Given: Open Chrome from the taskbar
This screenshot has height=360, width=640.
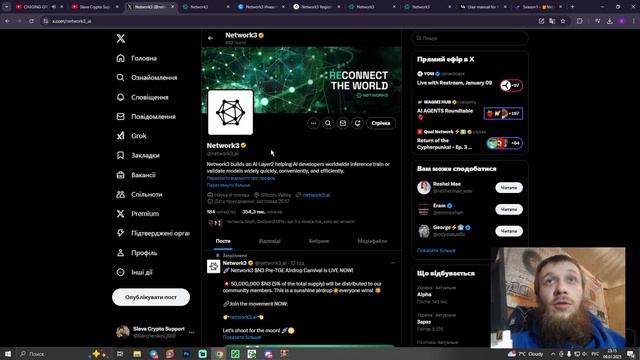Looking at the screenshot, I should [219, 354].
